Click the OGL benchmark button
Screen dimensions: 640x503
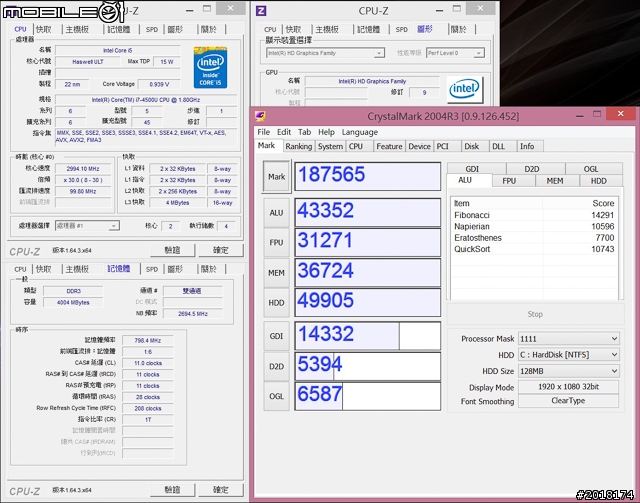click(276, 396)
